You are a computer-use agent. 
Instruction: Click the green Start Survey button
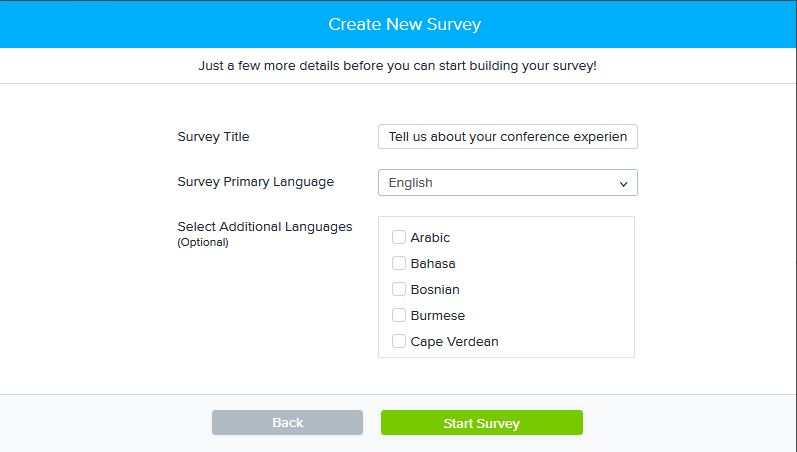481,423
